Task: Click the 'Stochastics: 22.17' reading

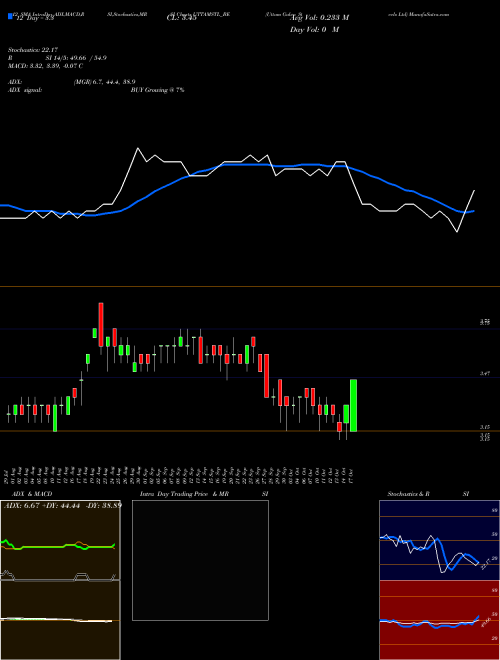Action: (32, 50)
